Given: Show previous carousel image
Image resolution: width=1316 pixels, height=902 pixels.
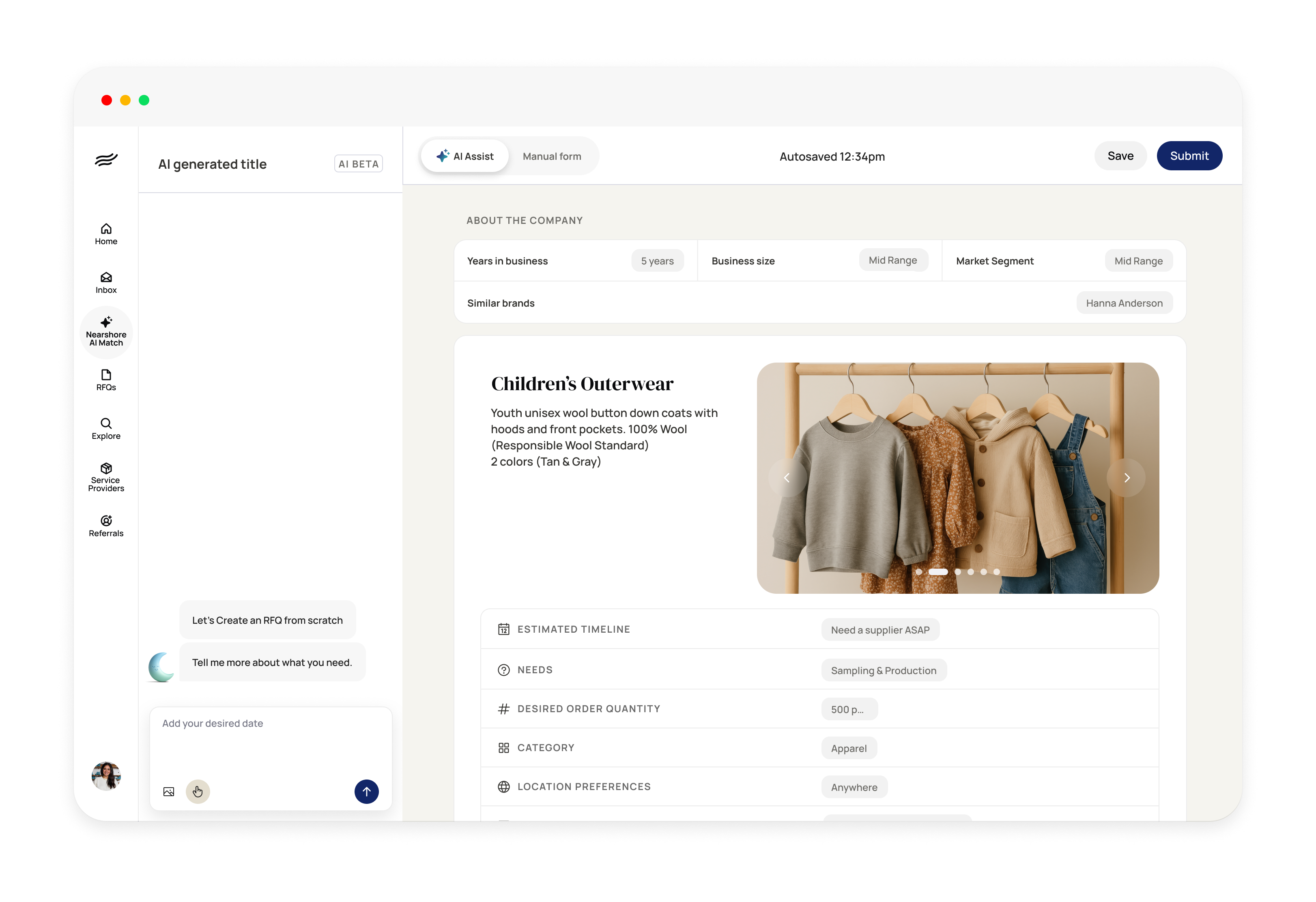Looking at the screenshot, I should (x=787, y=478).
